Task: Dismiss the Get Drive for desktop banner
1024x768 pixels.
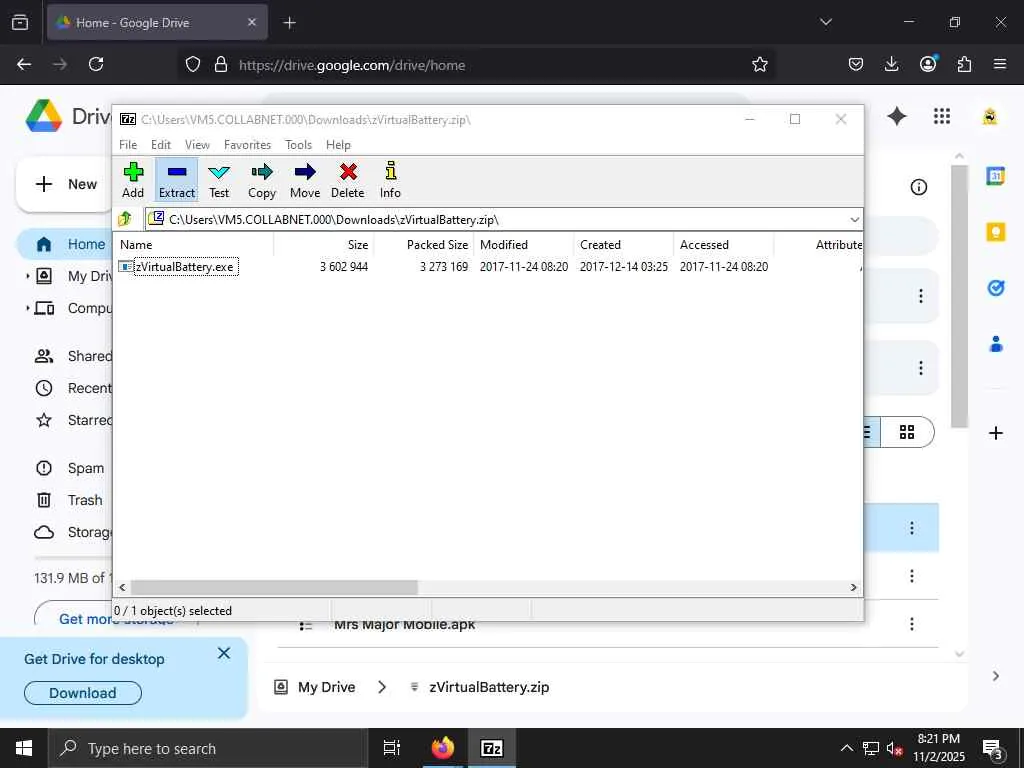Action: pyautogui.click(x=224, y=653)
